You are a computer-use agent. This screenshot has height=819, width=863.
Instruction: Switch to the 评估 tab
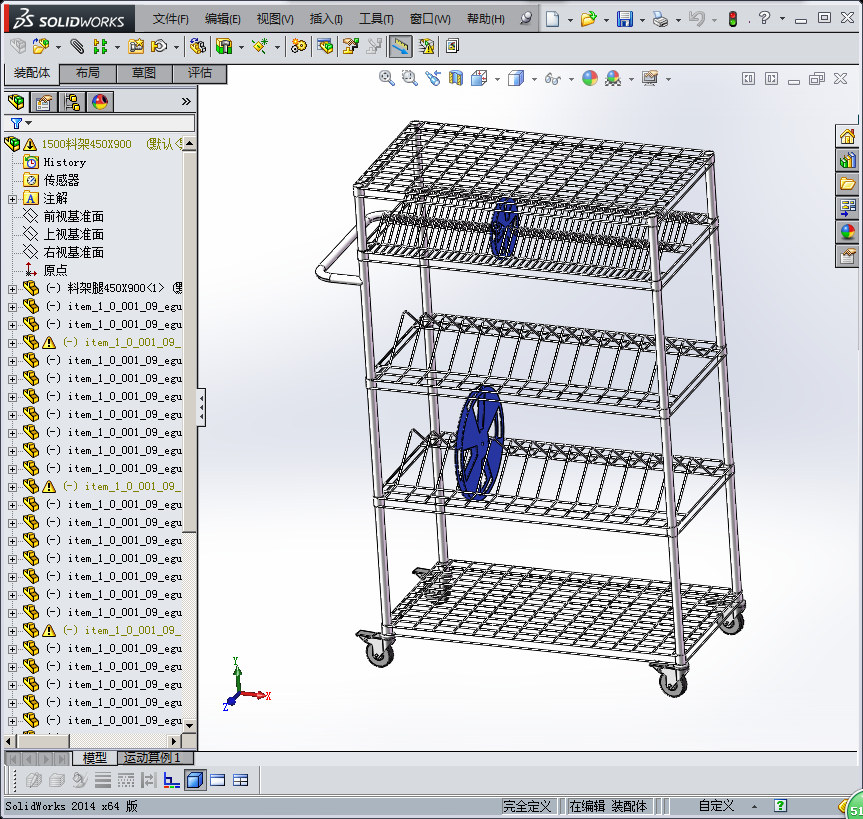pos(200,73)
